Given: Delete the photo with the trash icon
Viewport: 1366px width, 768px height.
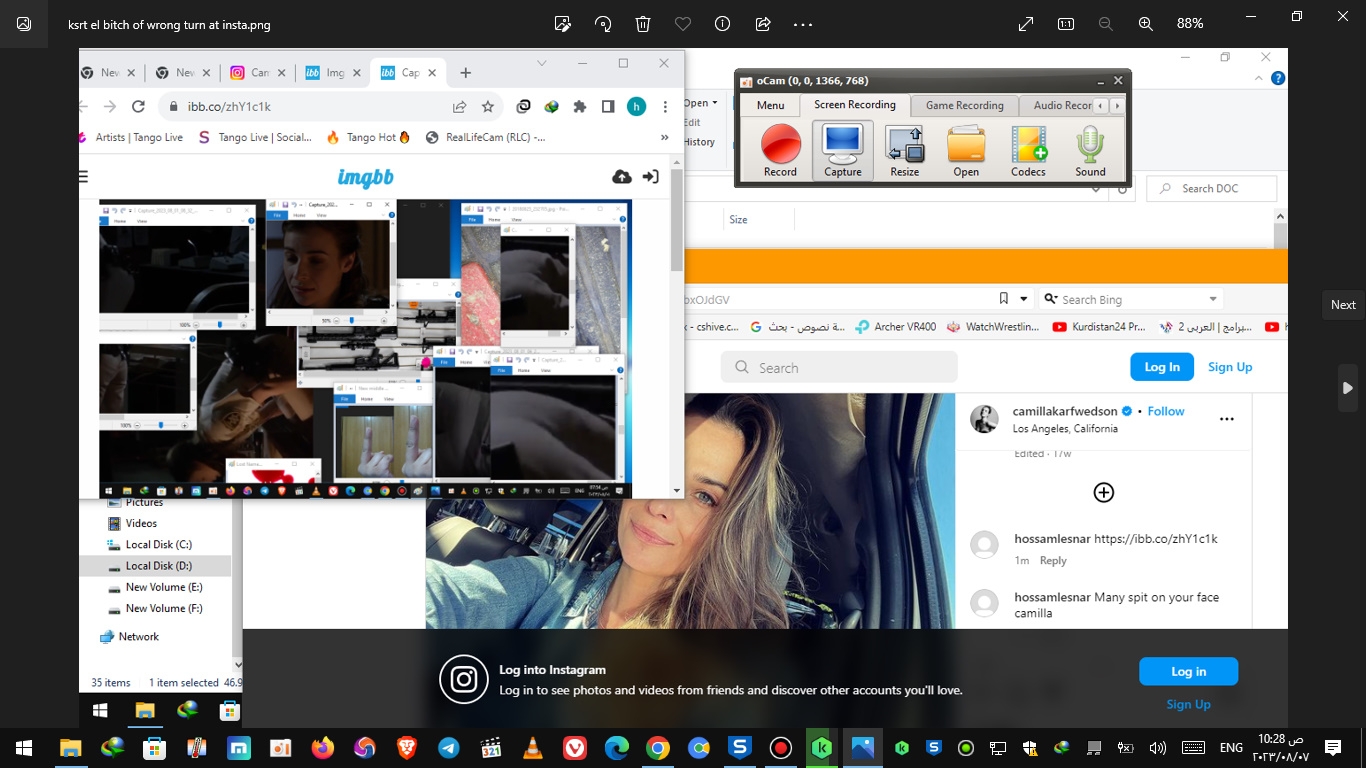Looking at the screenshot, I should coord(643,24).
